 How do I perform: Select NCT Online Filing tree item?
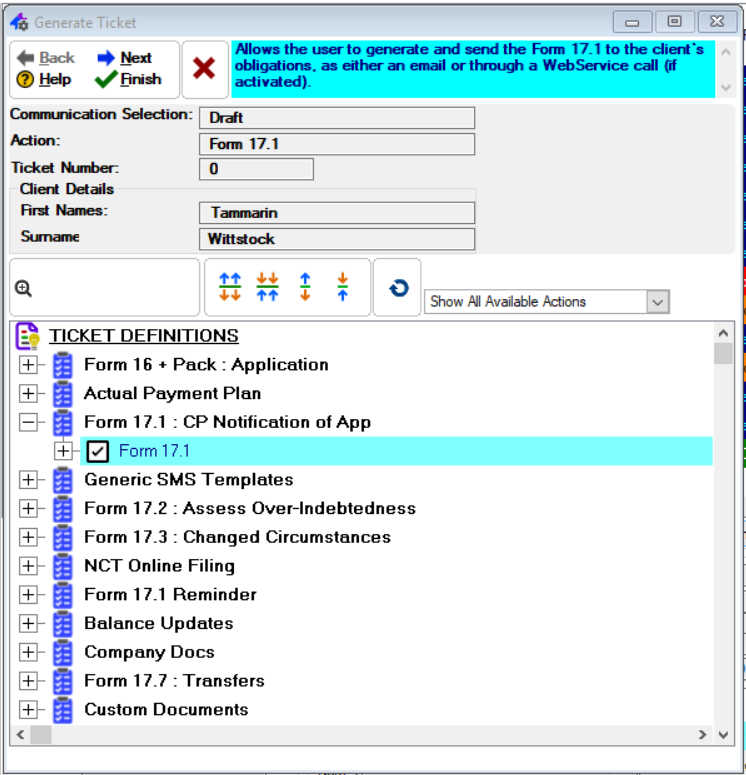point(159,566)
